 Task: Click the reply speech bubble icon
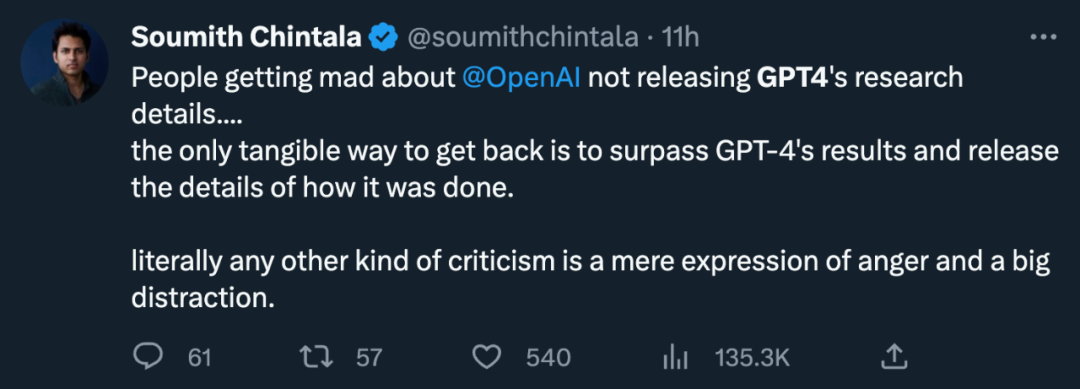(x=147, y=356)
